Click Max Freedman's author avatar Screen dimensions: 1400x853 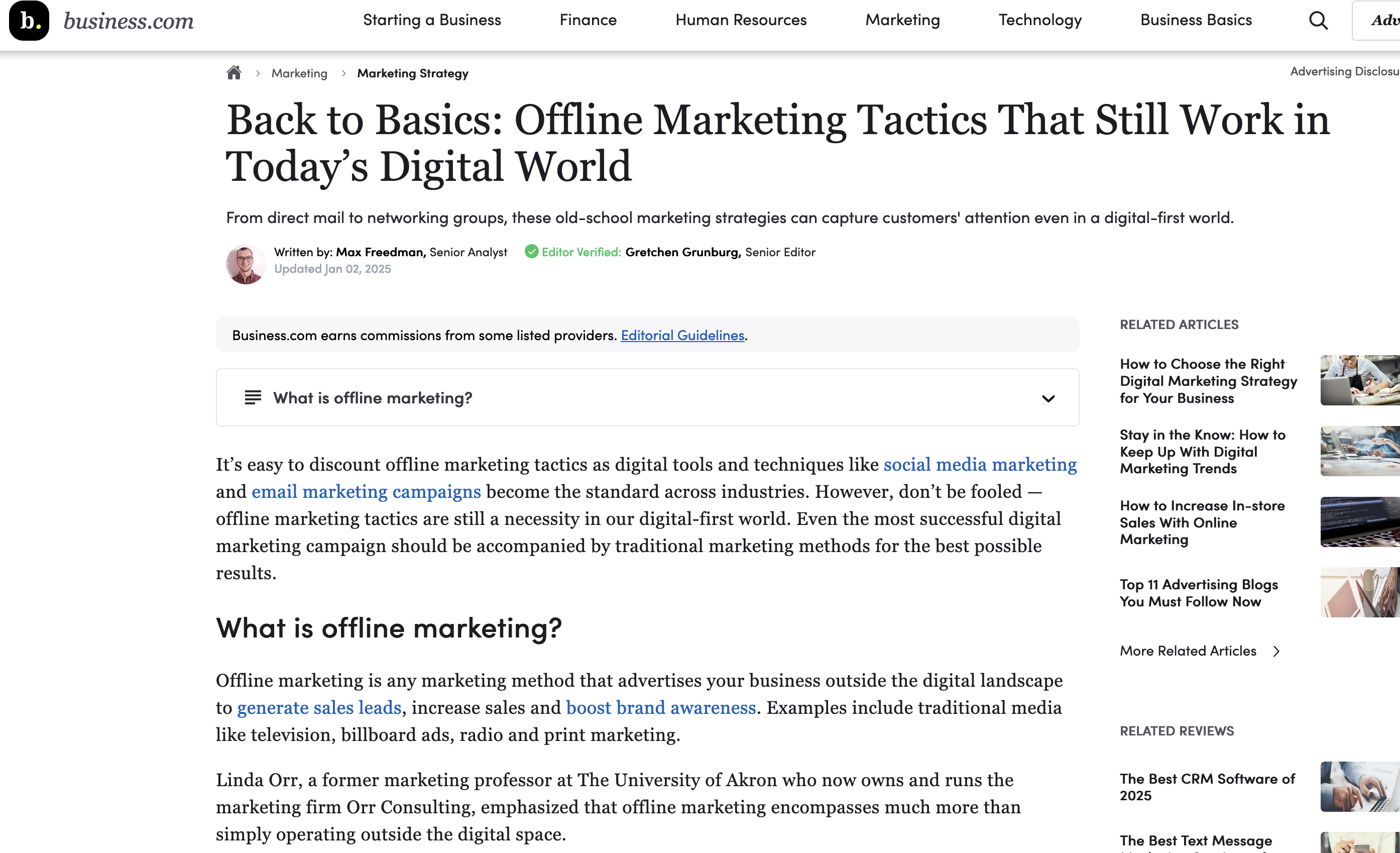point(246,264)
